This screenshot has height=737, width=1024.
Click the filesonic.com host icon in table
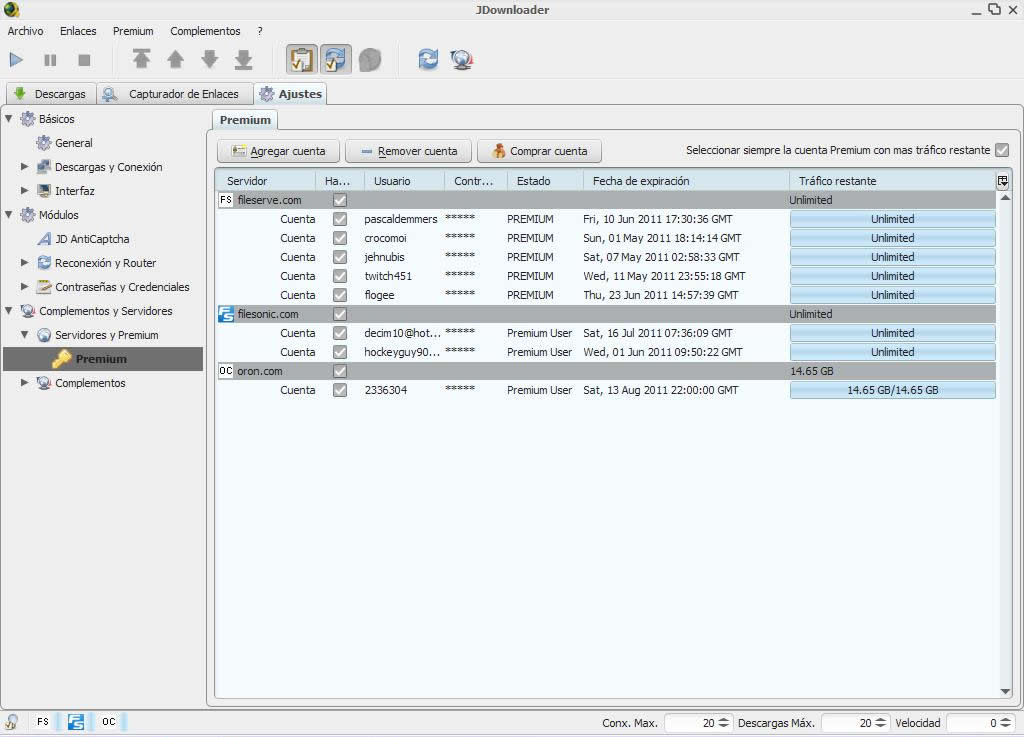tap(226, 314)
